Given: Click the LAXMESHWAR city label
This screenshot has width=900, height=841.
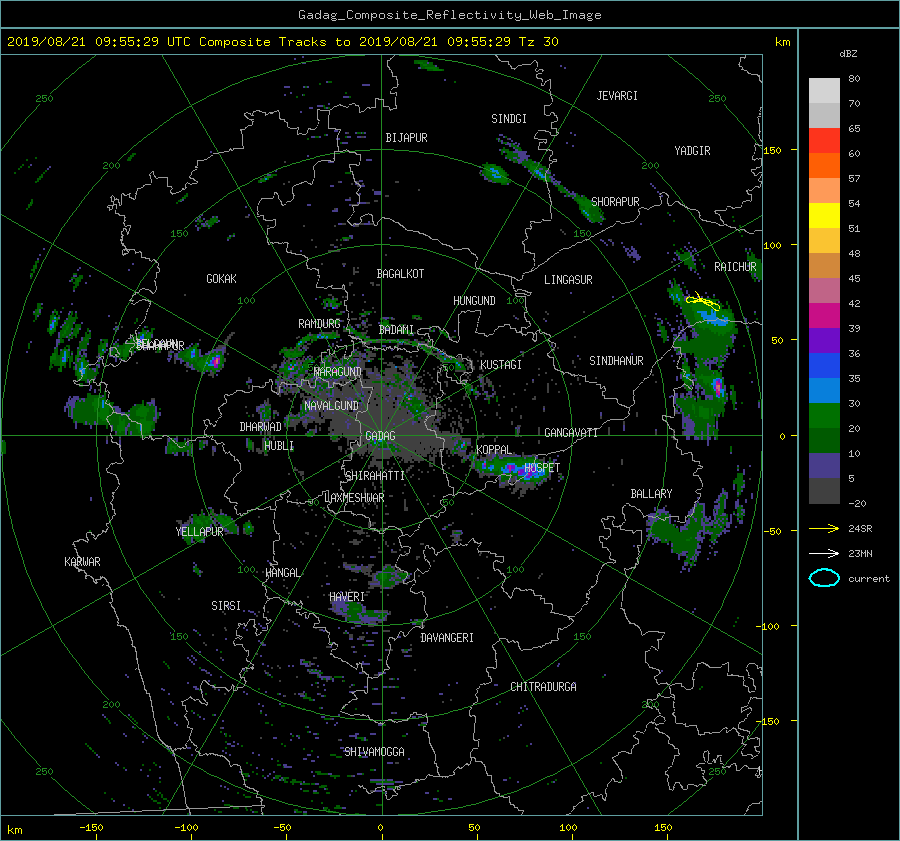Looking at the screenshot, I should tap(354, 498).
